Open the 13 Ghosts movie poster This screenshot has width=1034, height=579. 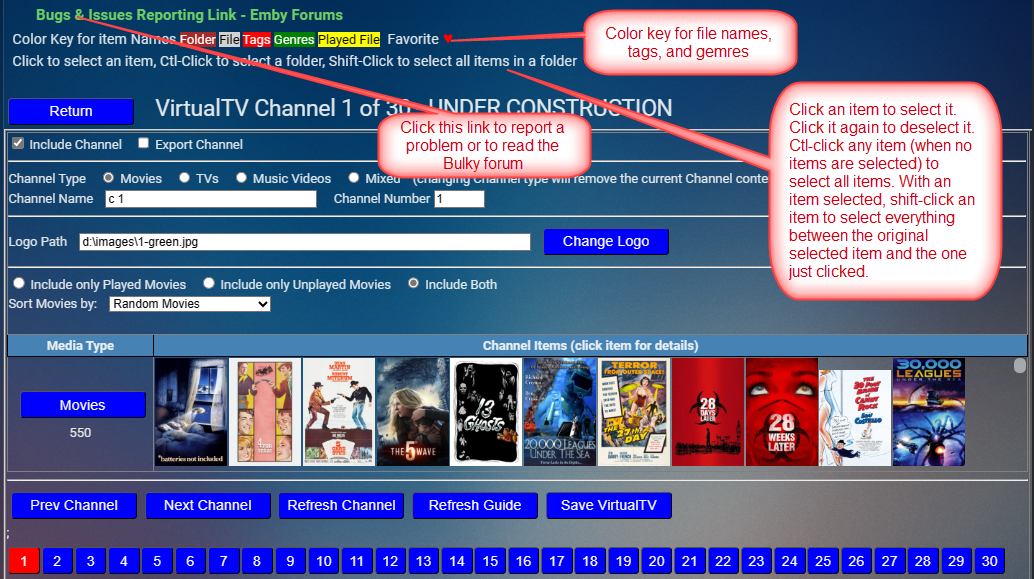(486, 412)
